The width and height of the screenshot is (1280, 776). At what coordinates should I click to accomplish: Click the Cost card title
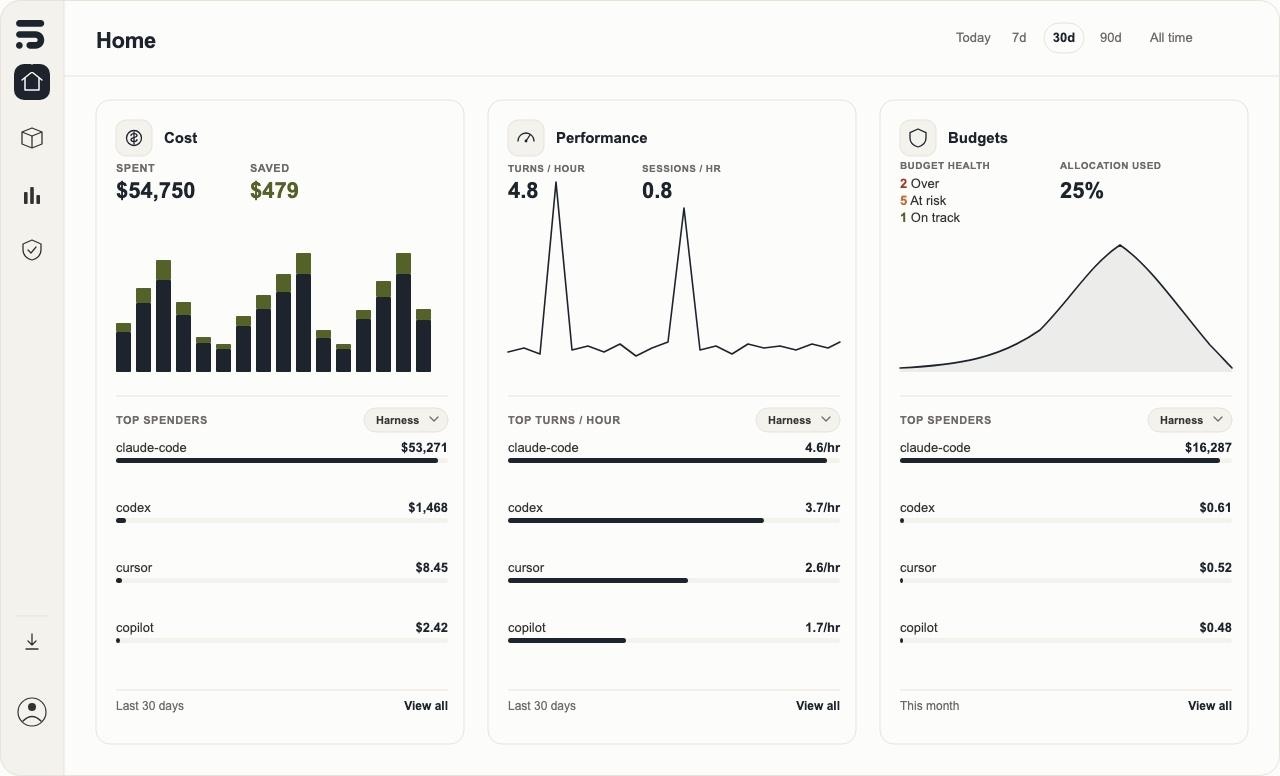click(181, 138)
